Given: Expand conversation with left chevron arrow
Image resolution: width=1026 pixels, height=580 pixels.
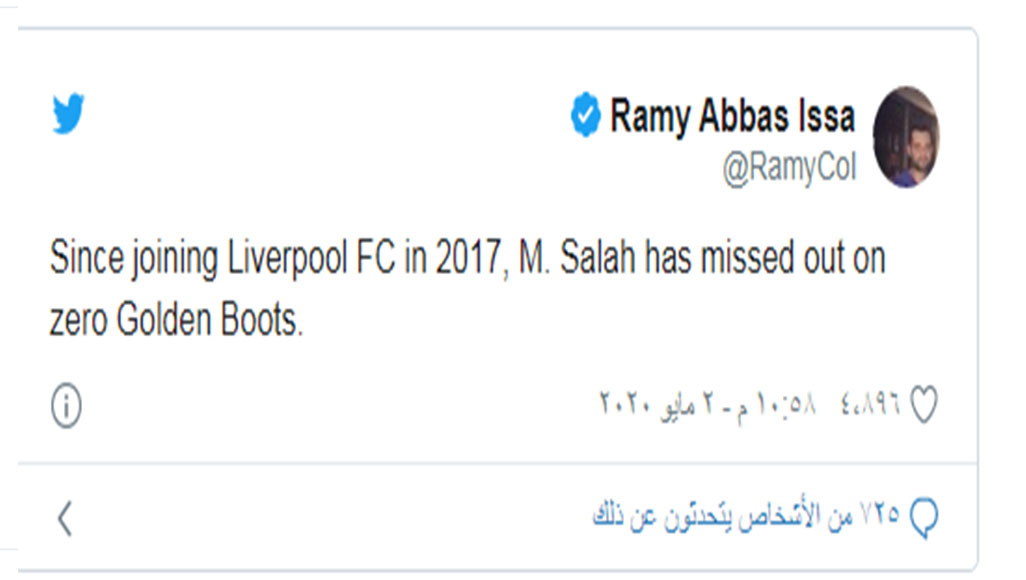Looking at the screenshot, I should (64, 518).
